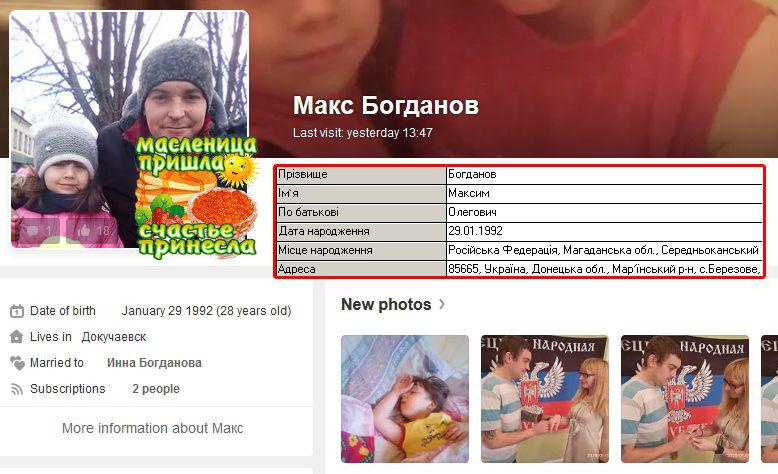Screen dimensions: 778x474
Task: Open the New photos section heading
Action: coord(386,304)
